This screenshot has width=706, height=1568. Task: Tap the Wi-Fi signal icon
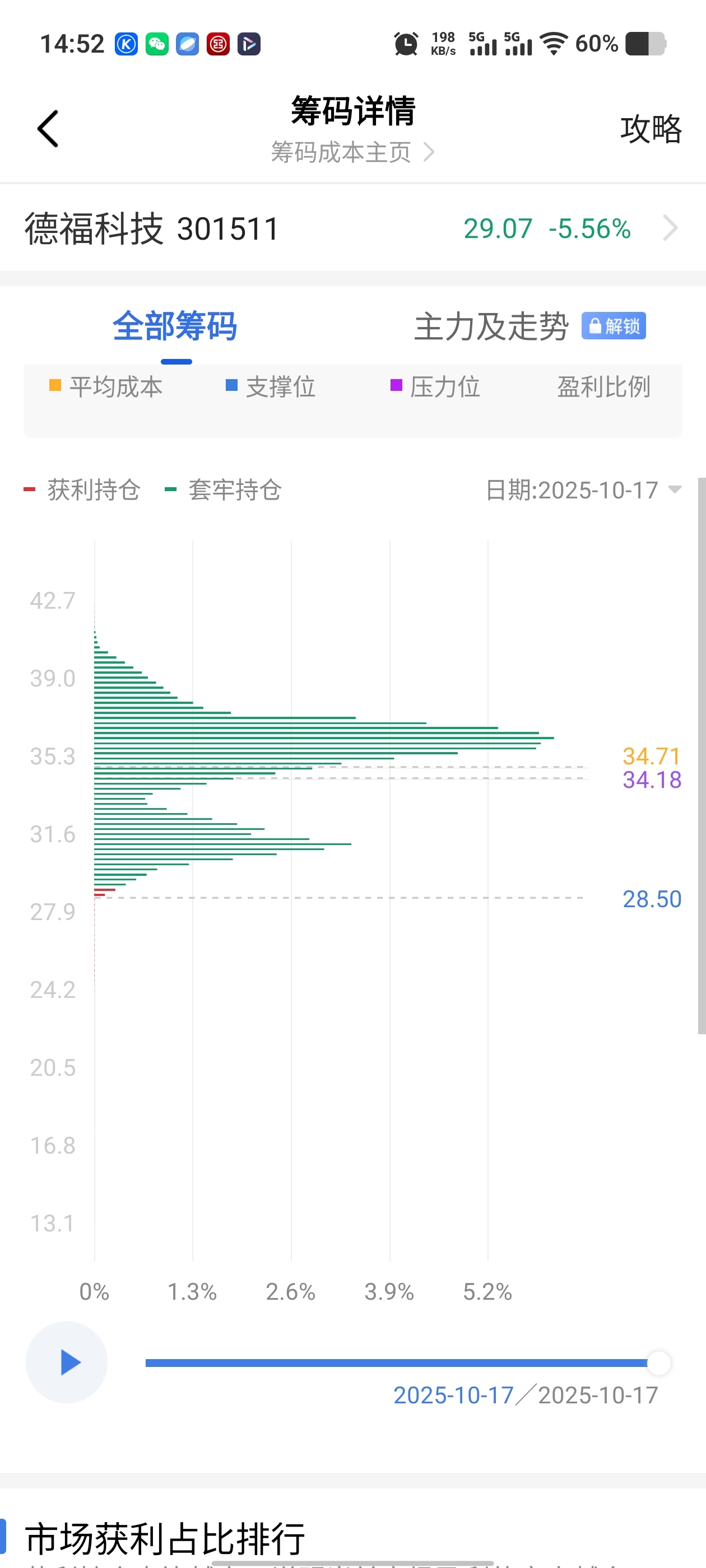point(554,44)
